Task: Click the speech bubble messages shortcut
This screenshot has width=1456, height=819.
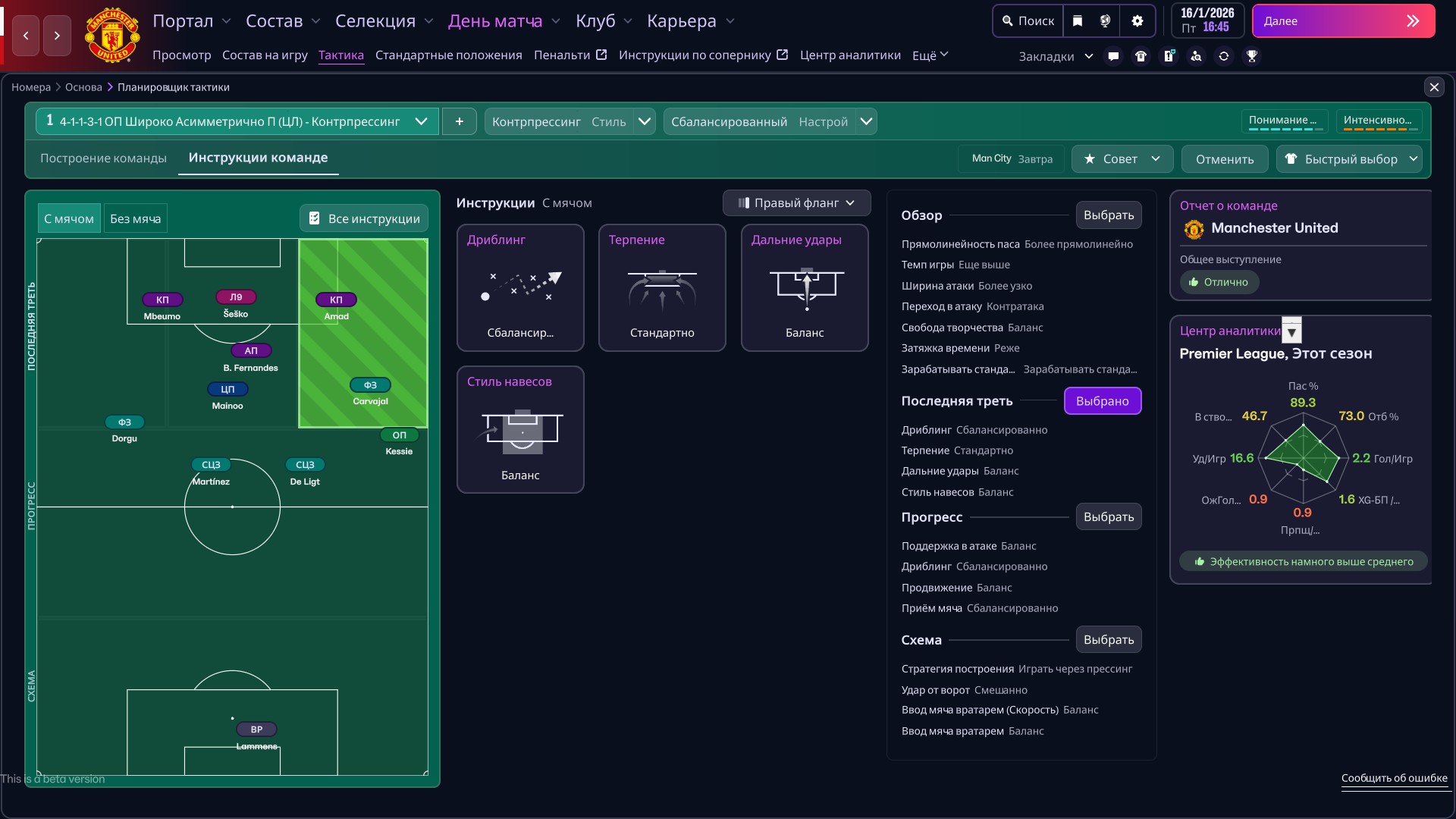Action: 1113,56
